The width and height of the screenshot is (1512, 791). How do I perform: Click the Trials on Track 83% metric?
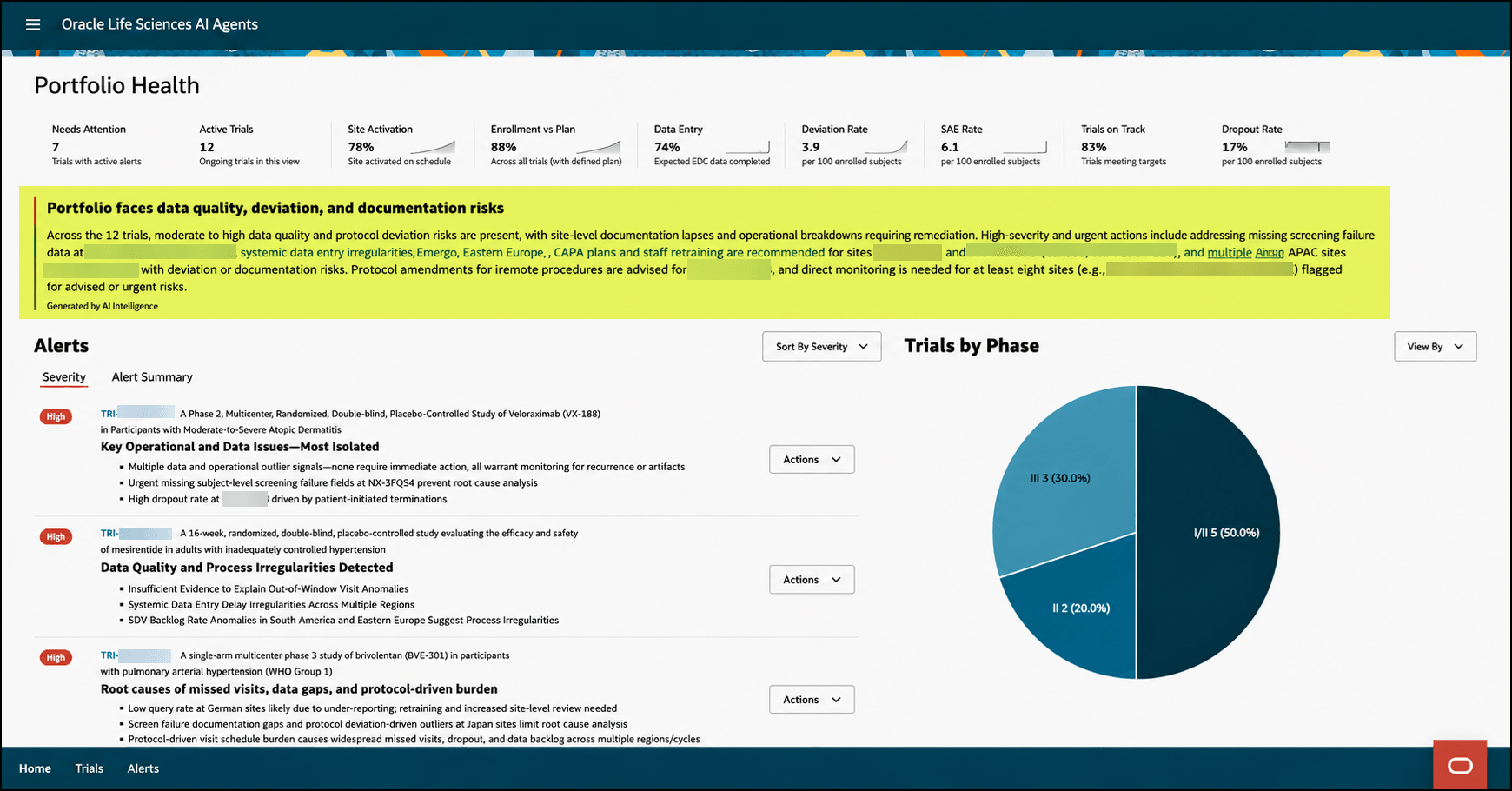[1094, 147]
